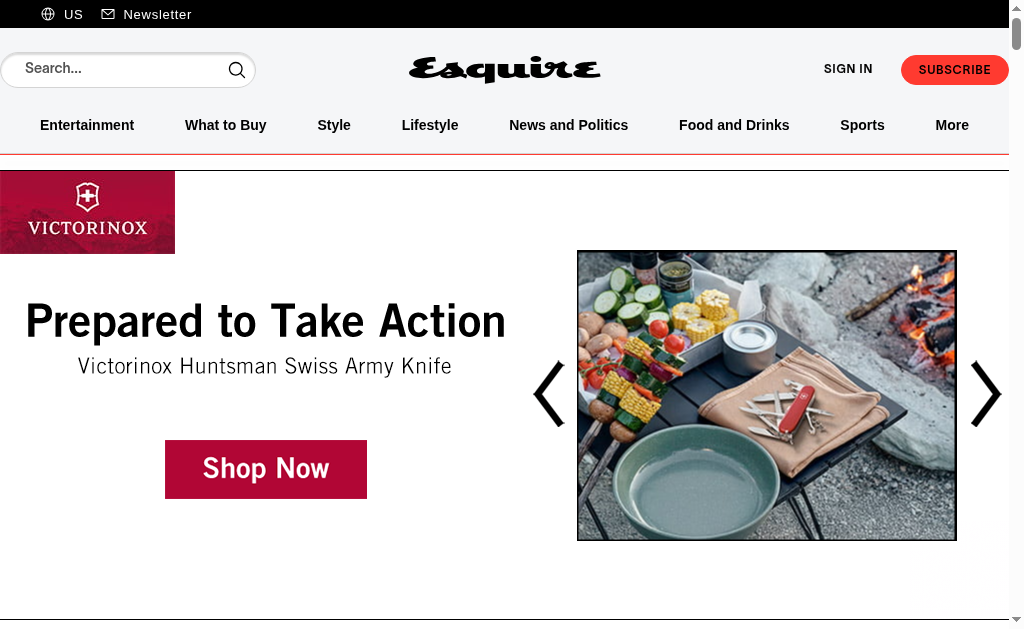Open the What to Buy menu
This screenshot has height=629, width=1024.
click(x=225, y=125)
